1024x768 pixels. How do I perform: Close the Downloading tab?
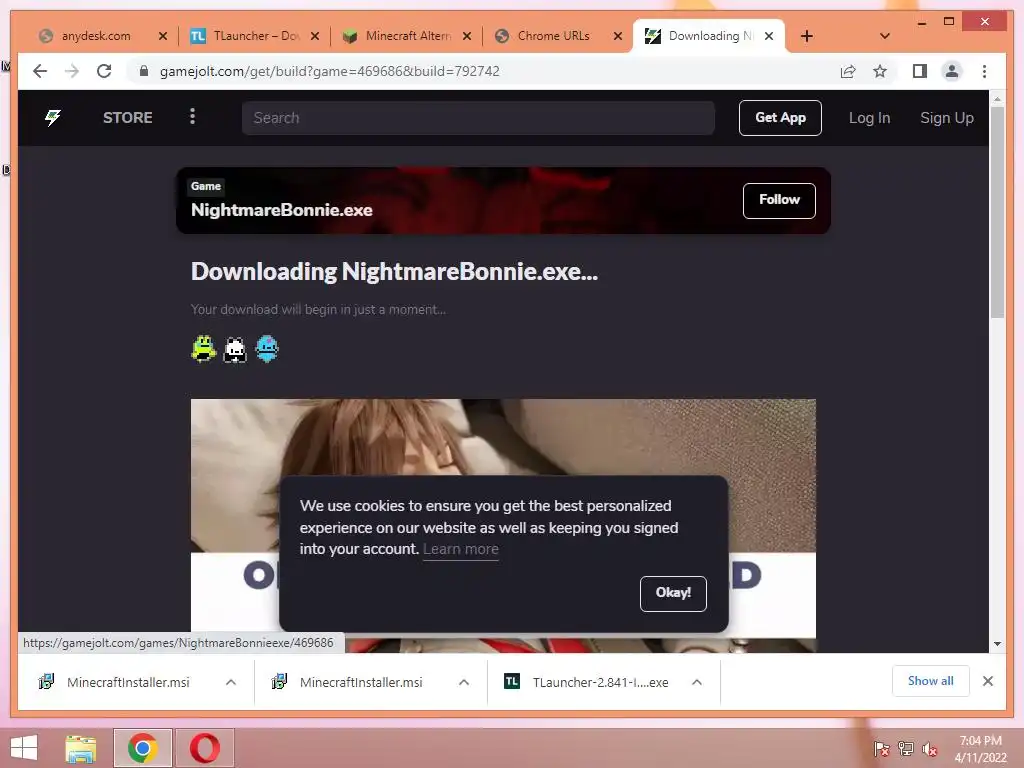769,36
